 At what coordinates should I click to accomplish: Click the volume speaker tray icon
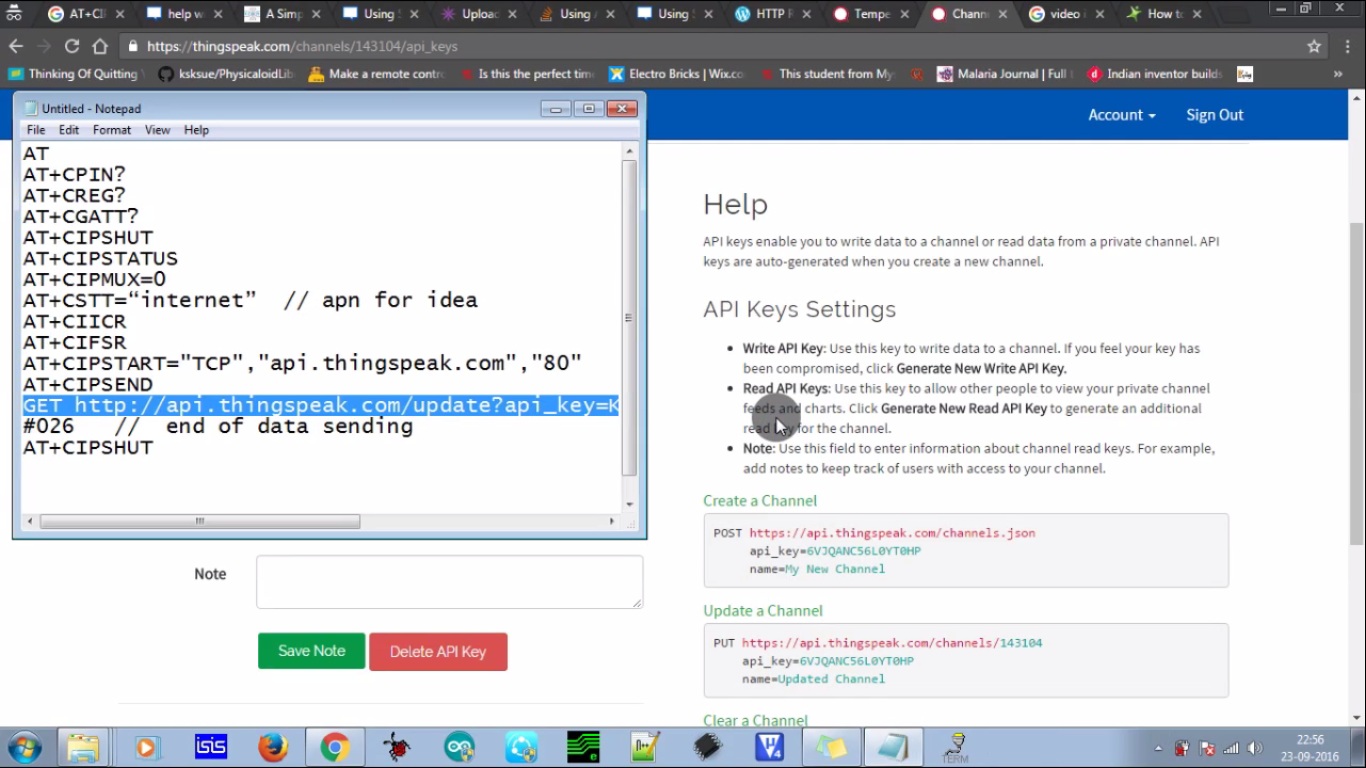[x=1255, y=748]
